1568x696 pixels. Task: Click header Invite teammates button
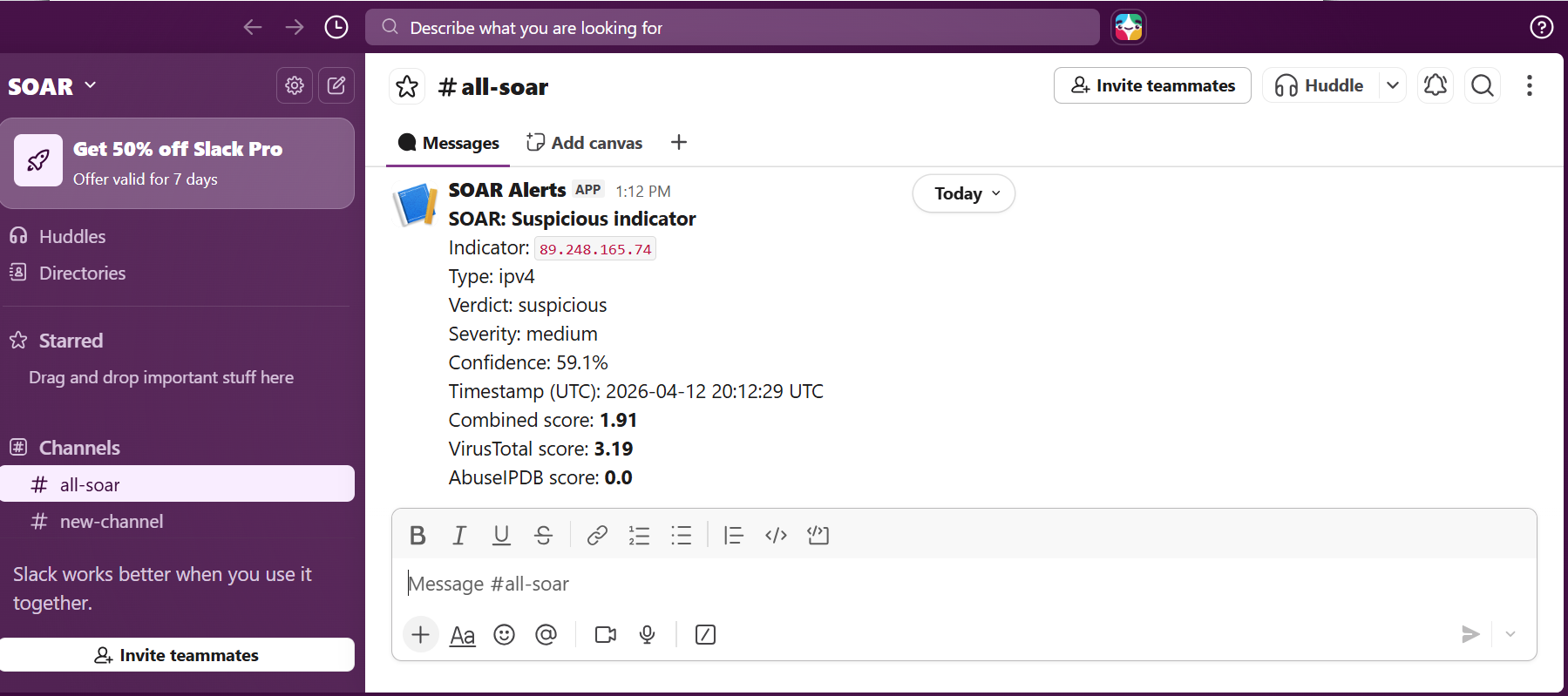point(1152,85)
